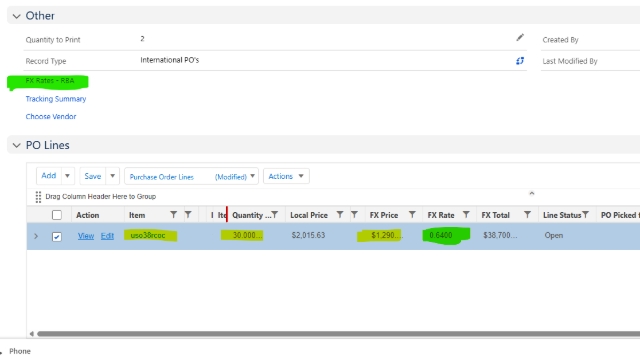Open filter on the Quantity column
The width and height of the screenshot is (640, 360).
(275, 215)
